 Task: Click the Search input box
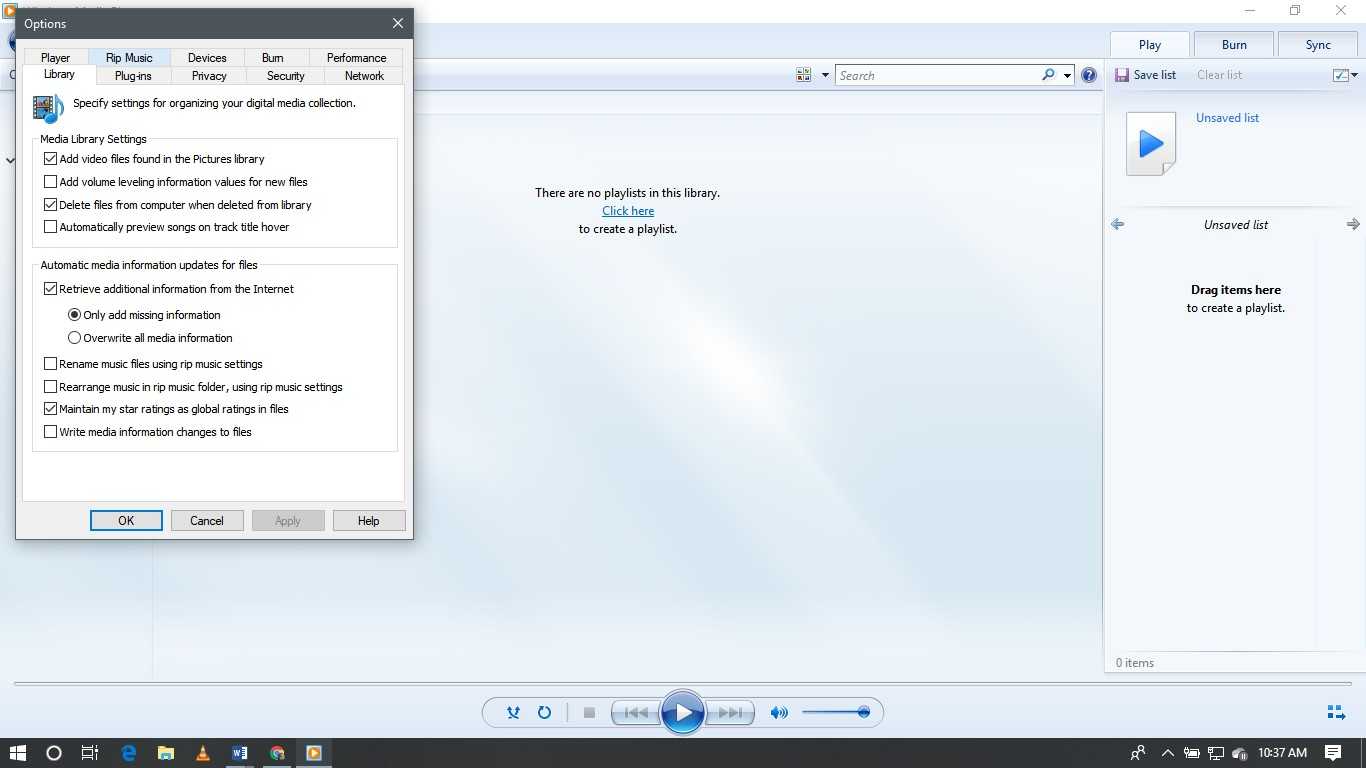pos(938,75)
